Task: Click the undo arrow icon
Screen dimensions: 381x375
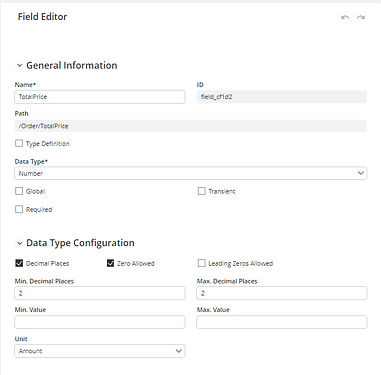Action: coord(345,17)
